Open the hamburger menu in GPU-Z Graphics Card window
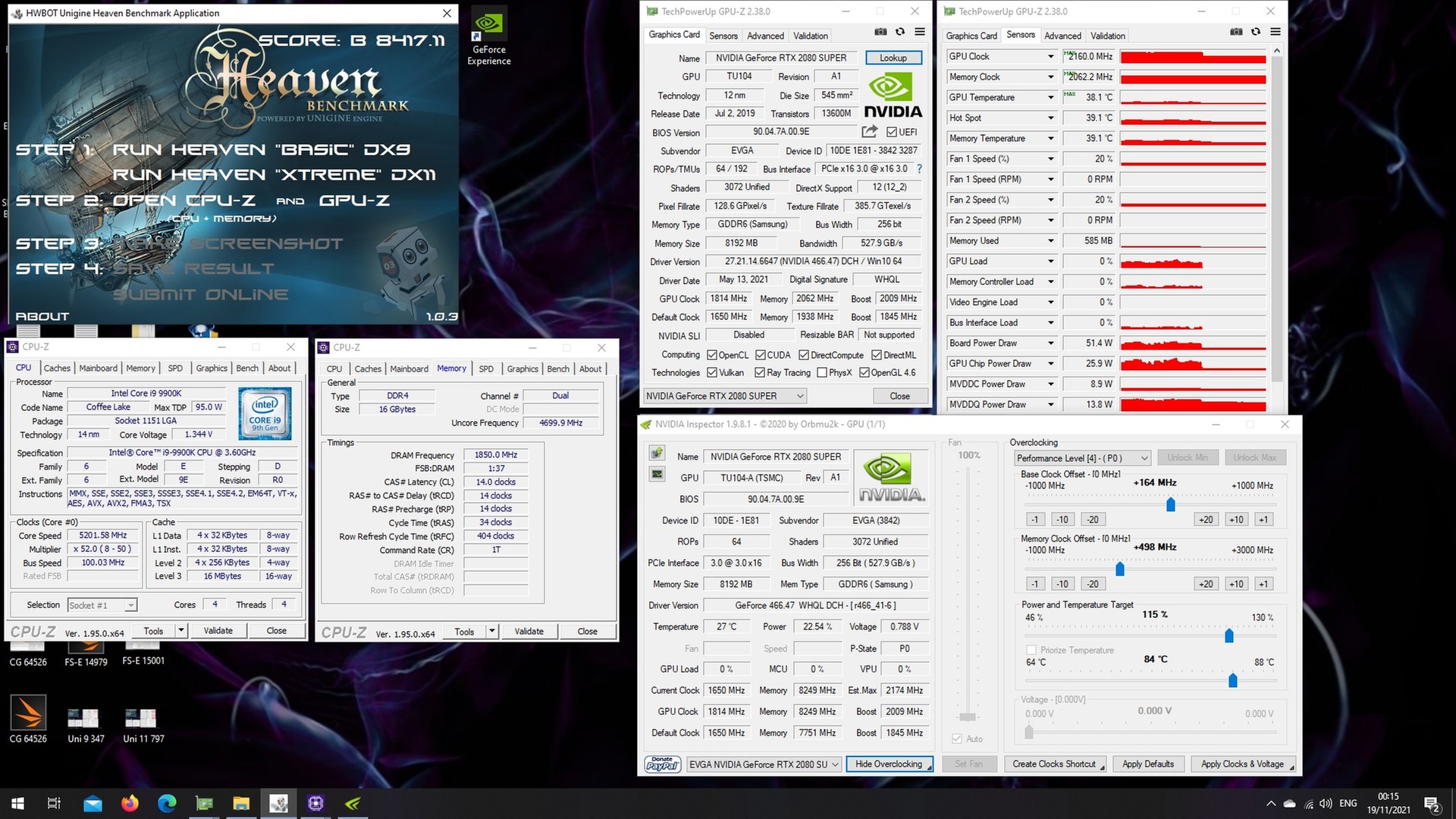Image resolution: width=1456 pixels, height=819 pixels. coord(920,32)
